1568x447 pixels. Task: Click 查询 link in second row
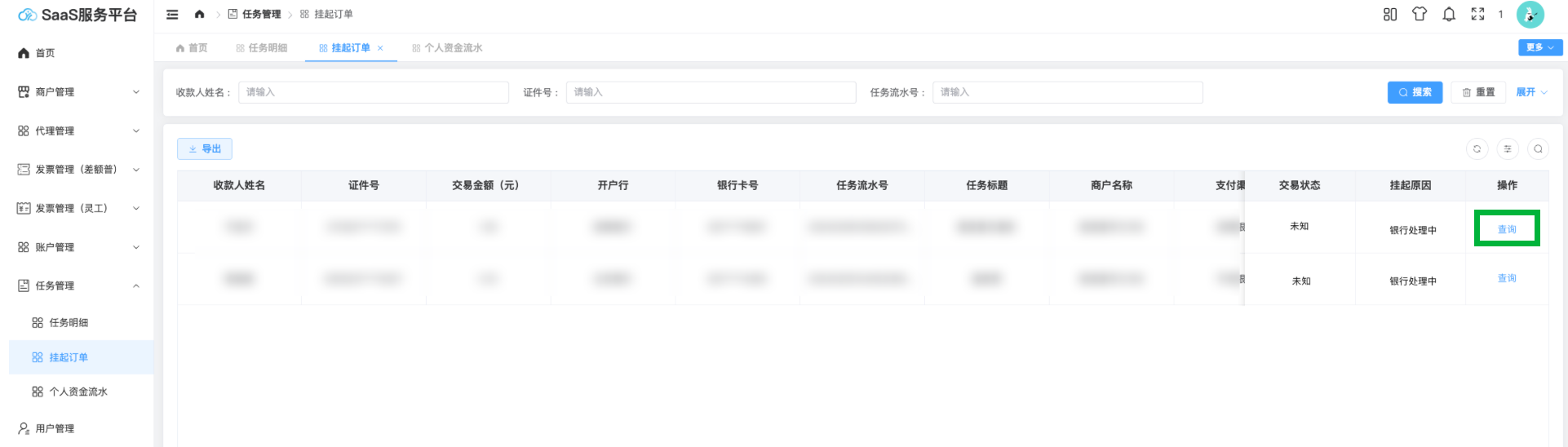(x=1506, y=278)
